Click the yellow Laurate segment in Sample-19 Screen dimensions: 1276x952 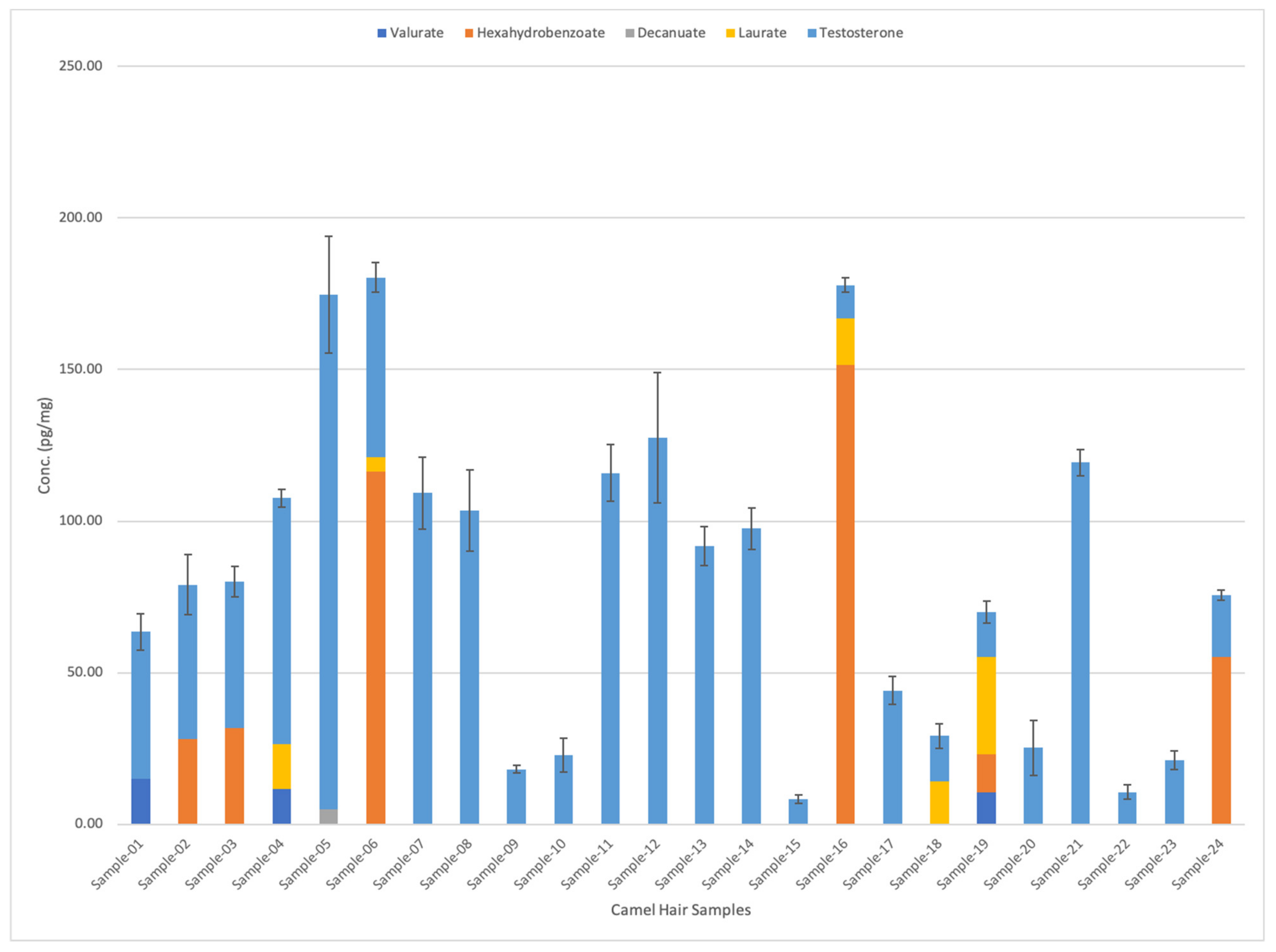986,706
